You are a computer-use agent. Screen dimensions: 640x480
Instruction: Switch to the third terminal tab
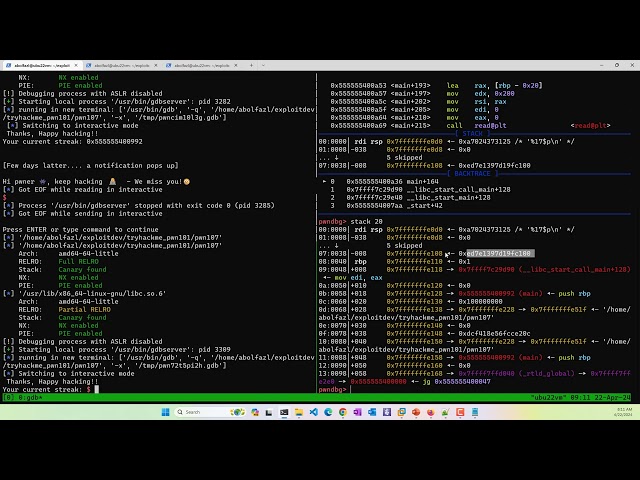tap(202, 65)
